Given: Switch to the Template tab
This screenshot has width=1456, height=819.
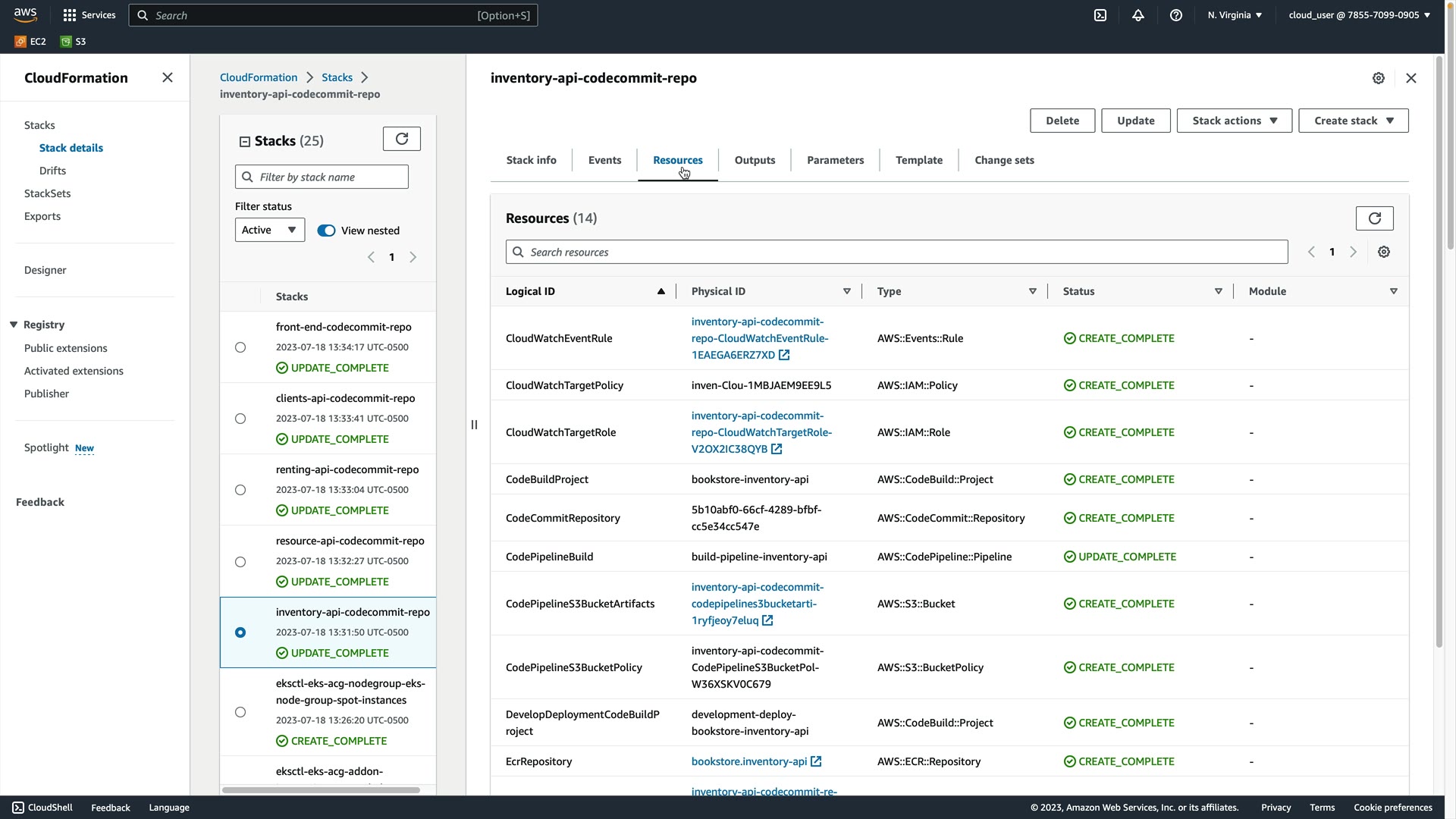Looking at the screenshot, I should tap(918, 160).
